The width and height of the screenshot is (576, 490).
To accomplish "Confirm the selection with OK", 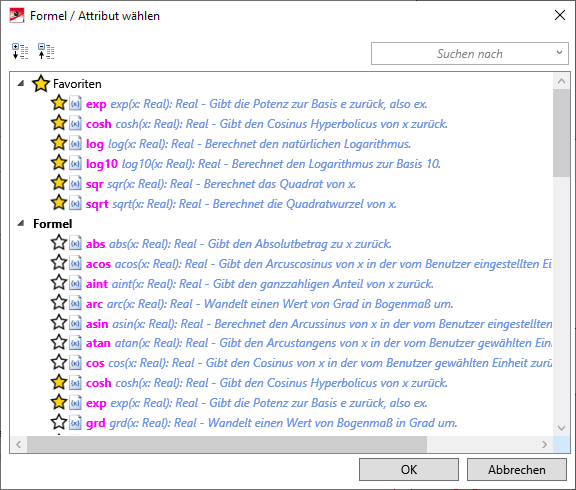I will 409,469.
